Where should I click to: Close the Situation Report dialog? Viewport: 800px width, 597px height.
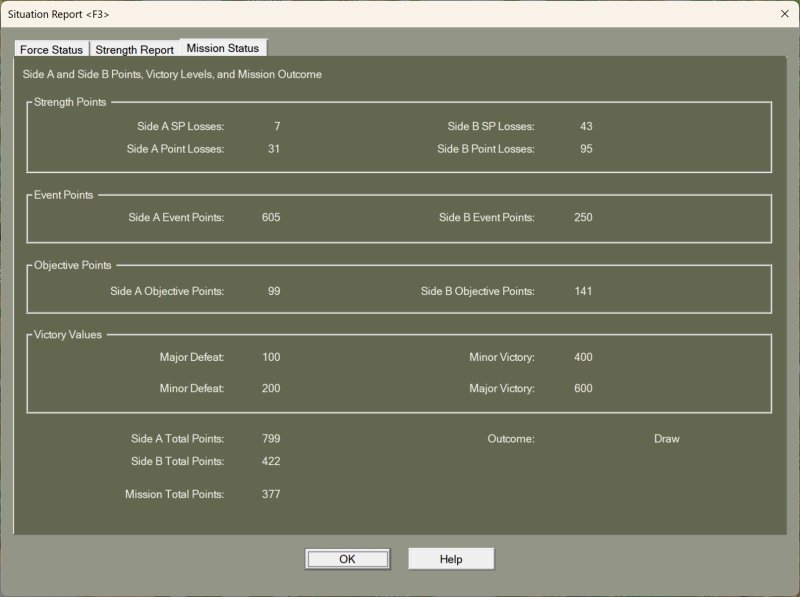click(783, 14)
